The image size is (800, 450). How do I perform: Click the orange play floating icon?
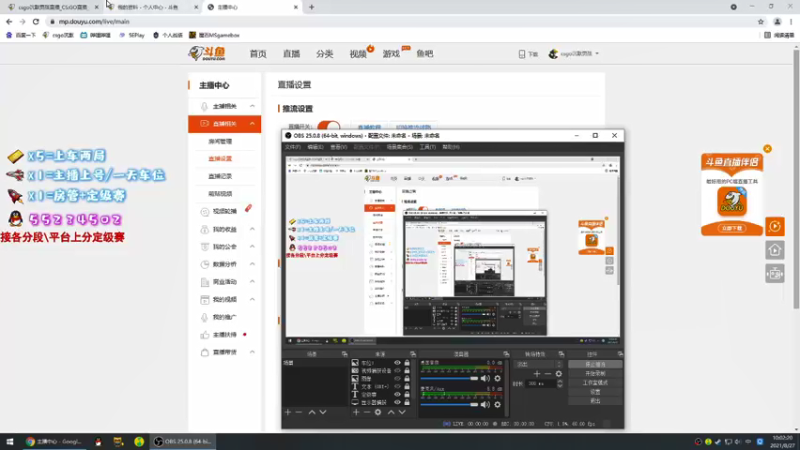pos(774,227)
